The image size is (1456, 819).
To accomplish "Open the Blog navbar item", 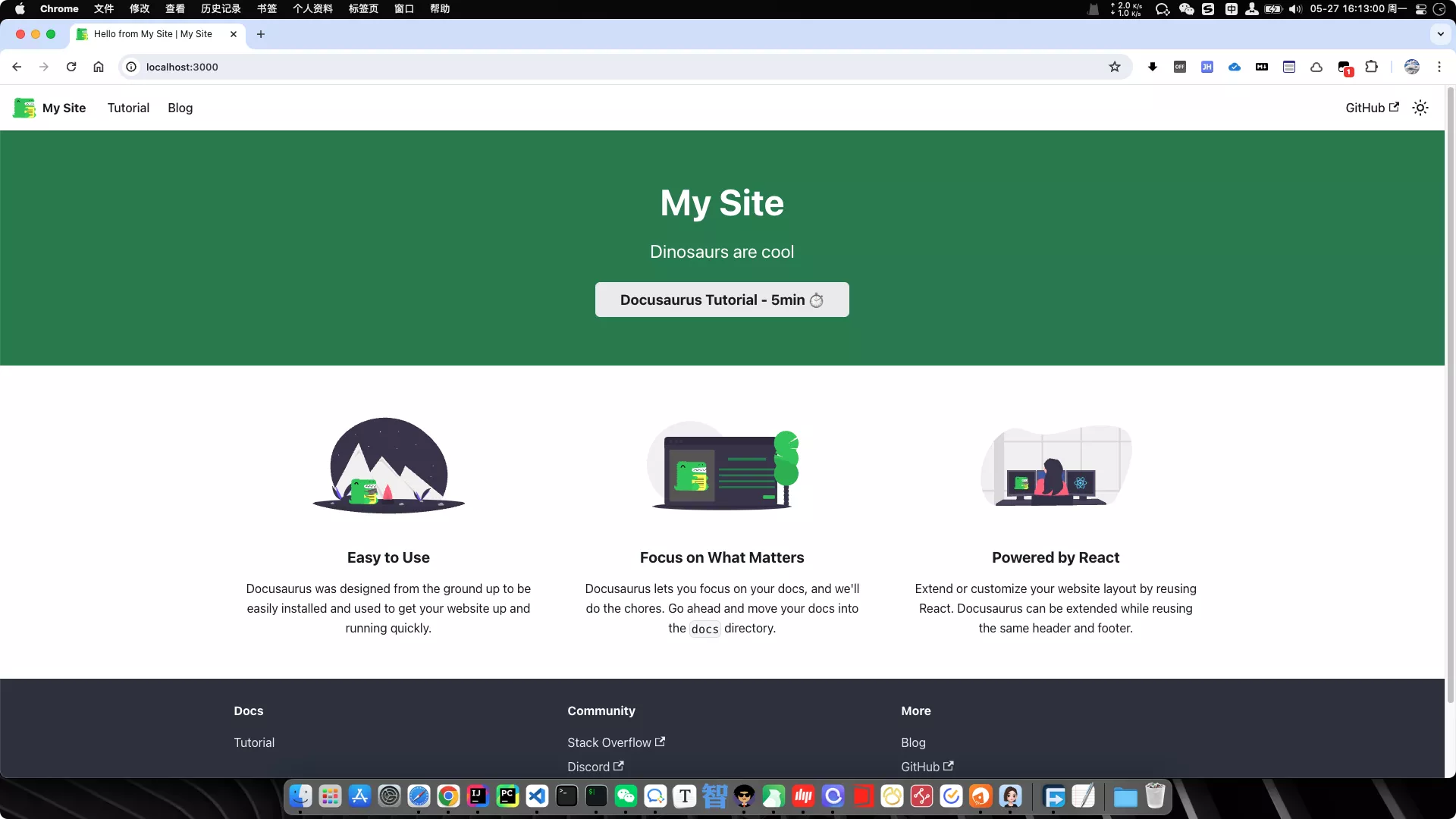I will (180, 108).
